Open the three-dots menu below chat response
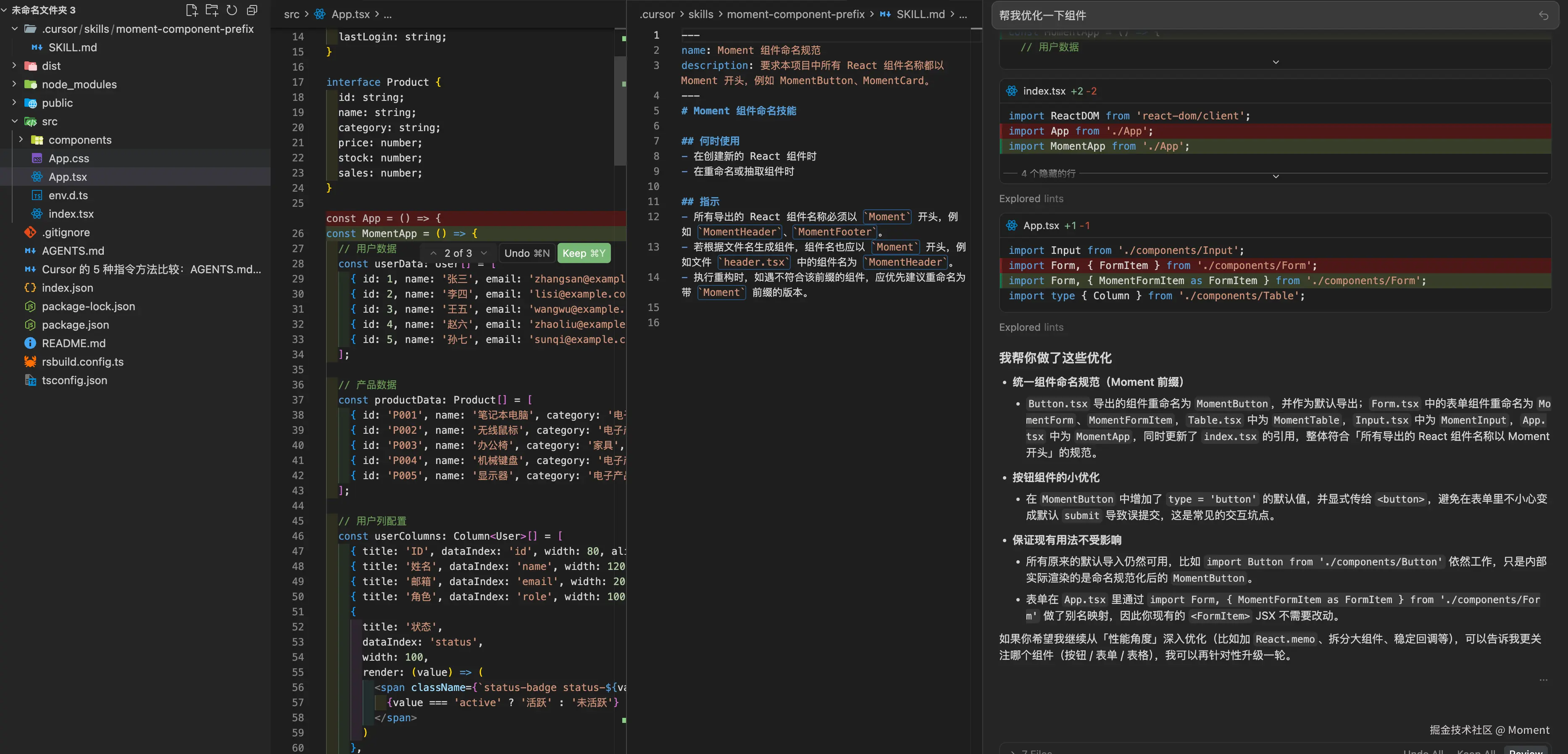 tap(1543, 680)
